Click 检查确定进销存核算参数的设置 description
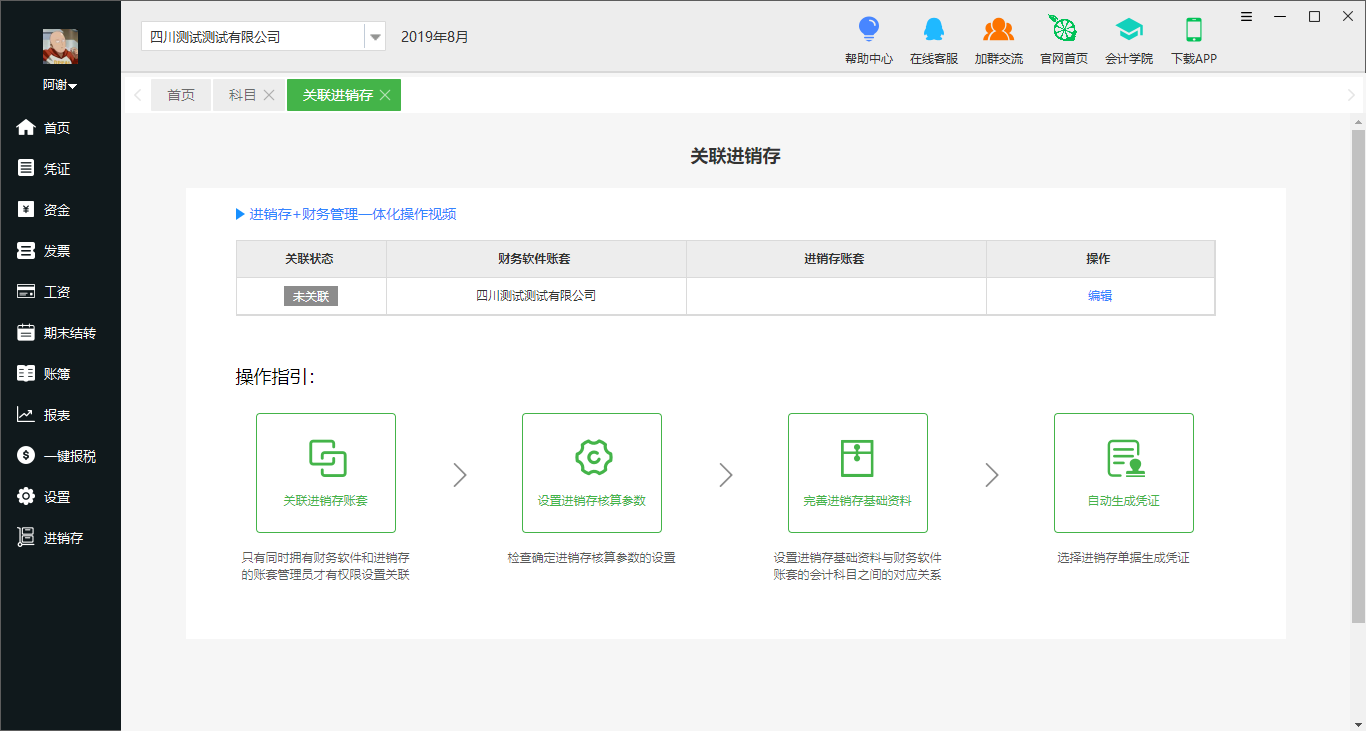 pos(592,558)
